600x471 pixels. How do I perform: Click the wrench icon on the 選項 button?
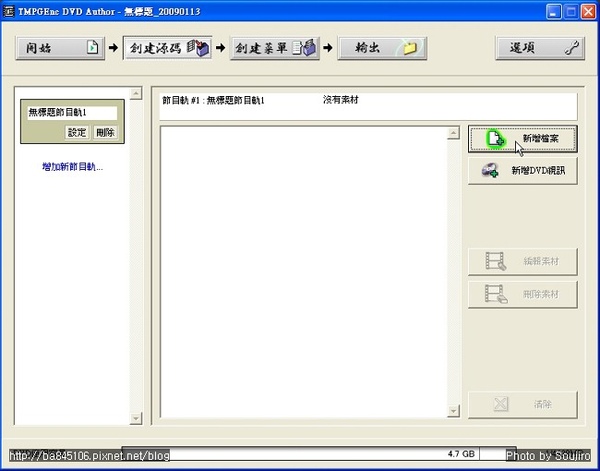click(x=572, y=48)
